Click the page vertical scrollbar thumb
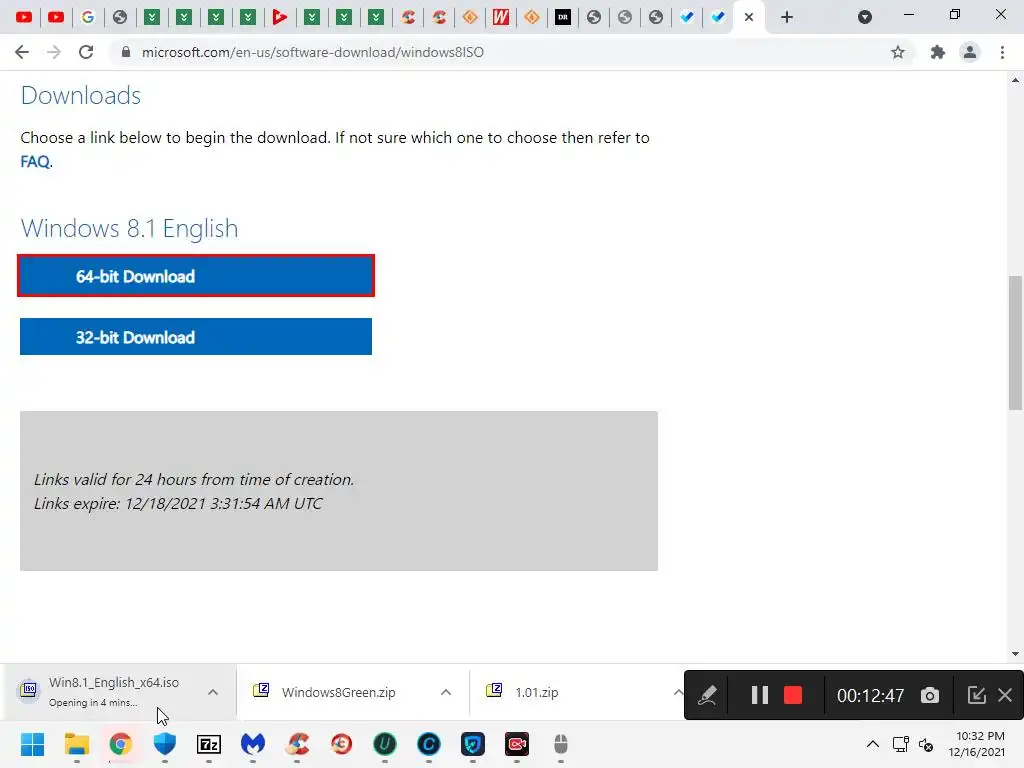 [x=1015, y=343]
